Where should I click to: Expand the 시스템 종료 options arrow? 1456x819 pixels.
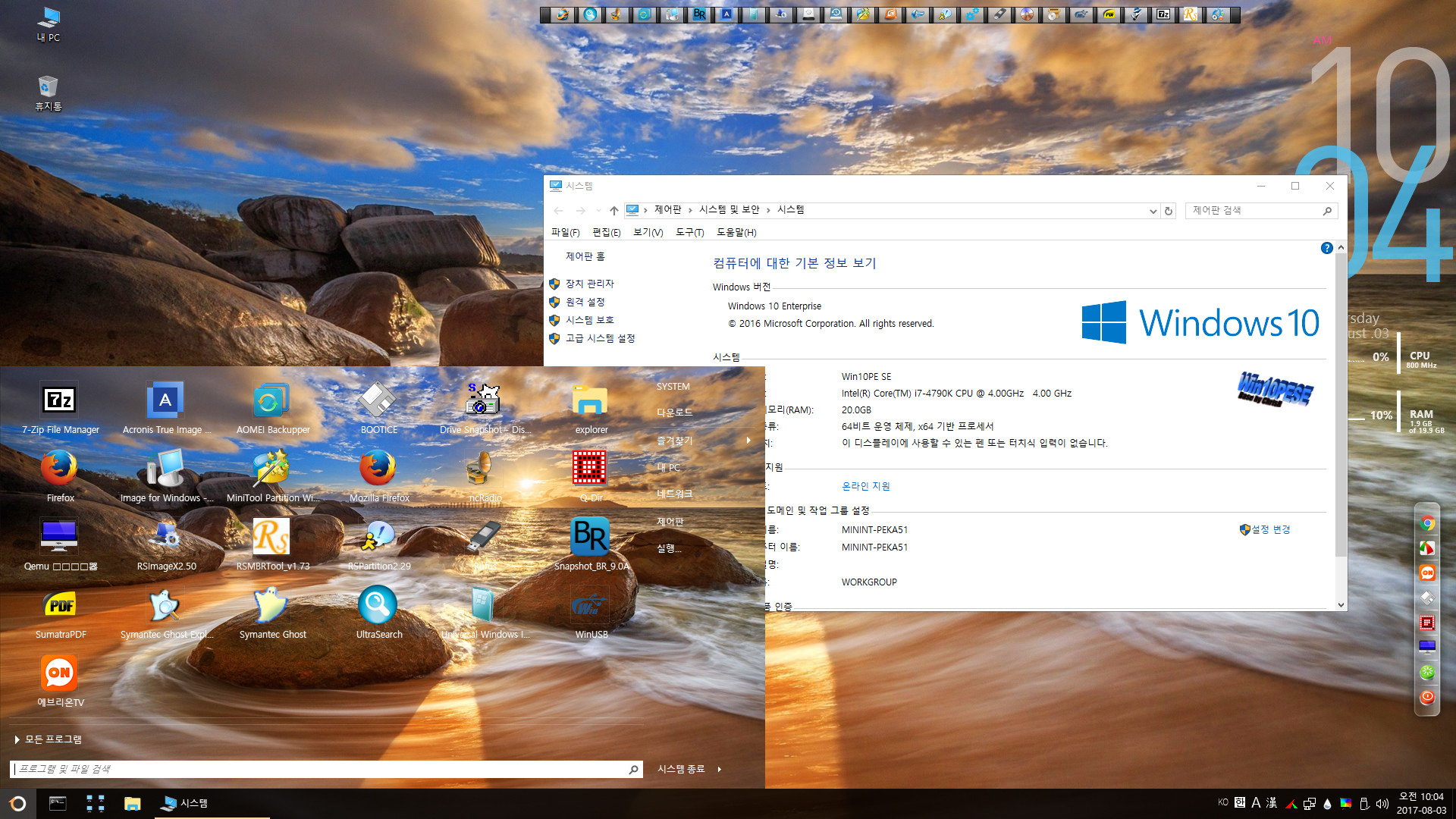coord(719,769)
